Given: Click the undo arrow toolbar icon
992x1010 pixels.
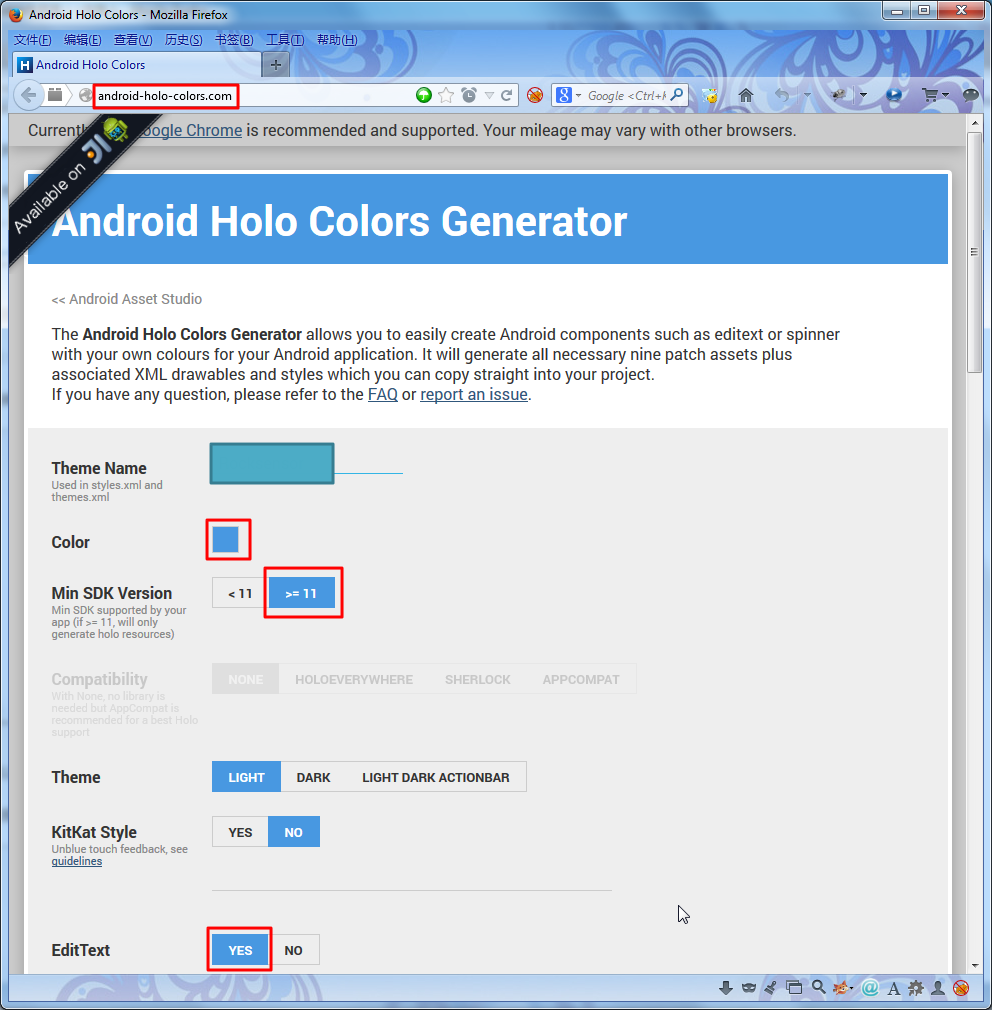Looking at the screenshot, I should (x=782, y=95).
